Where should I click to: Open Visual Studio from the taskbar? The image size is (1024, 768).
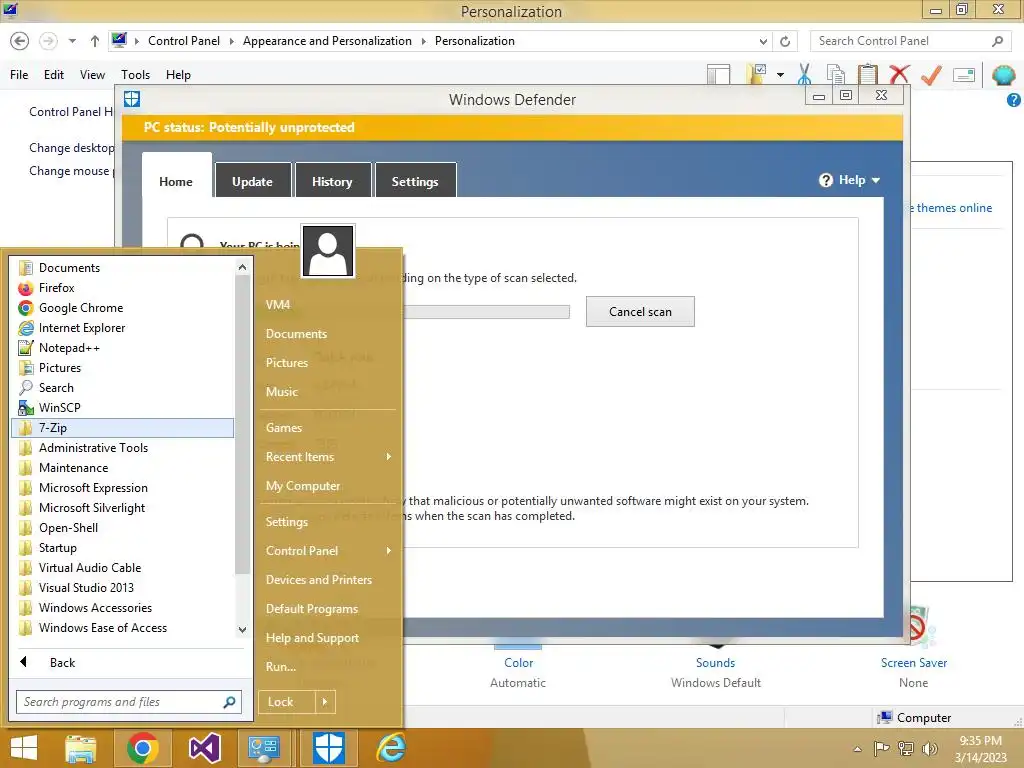click(x=204, y=748)
